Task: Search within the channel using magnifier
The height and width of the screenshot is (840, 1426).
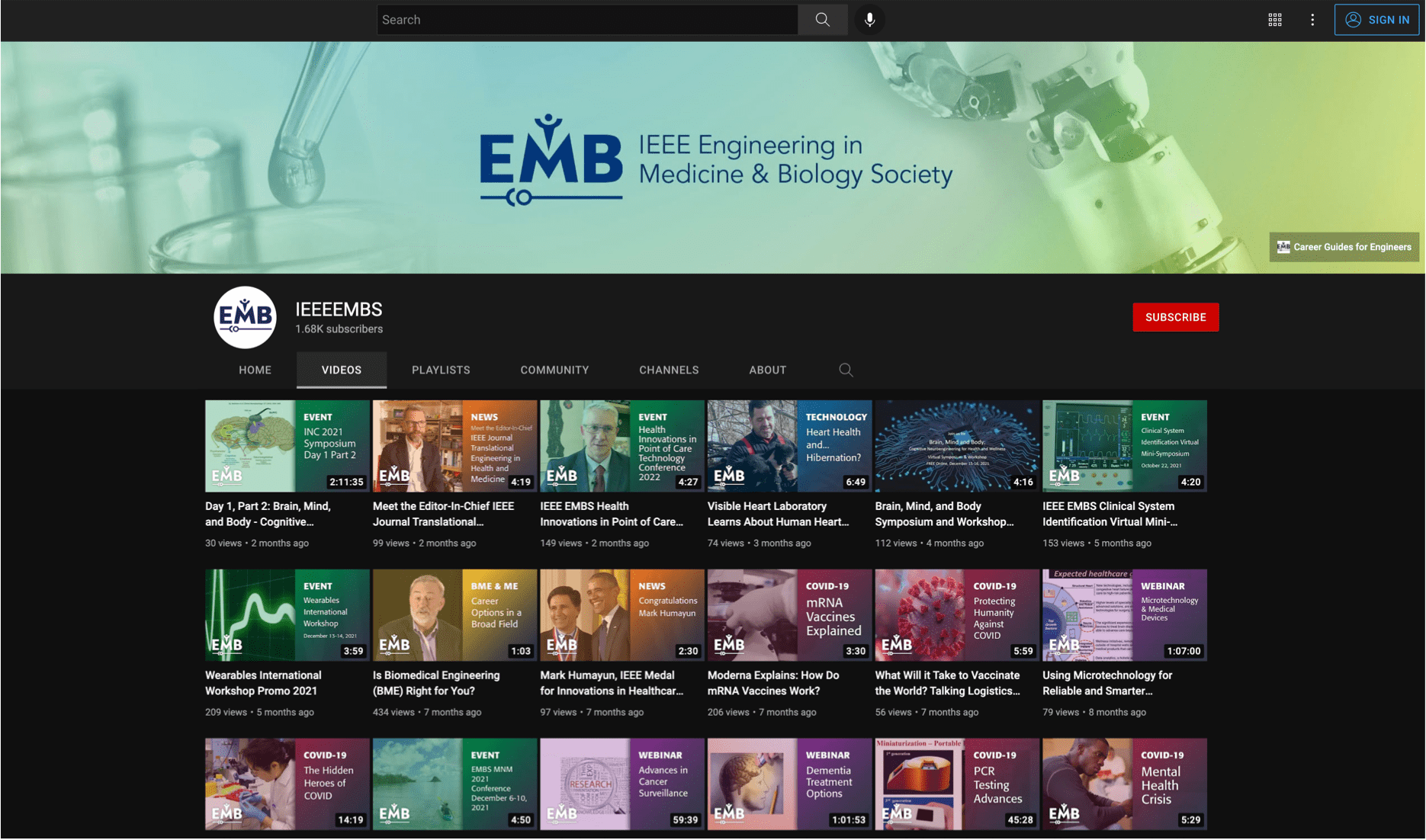Action: (846, 370)
